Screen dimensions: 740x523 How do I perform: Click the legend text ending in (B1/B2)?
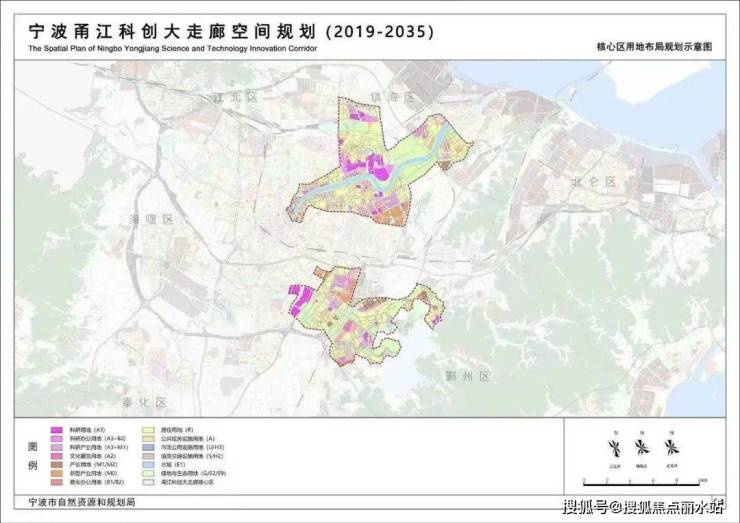click(x=97, y=482)
